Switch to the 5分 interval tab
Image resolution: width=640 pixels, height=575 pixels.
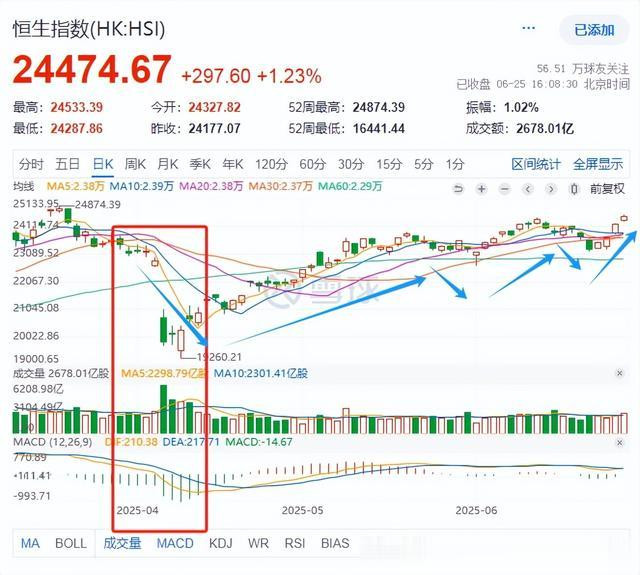pyautogui.click(x=423, y=164)
